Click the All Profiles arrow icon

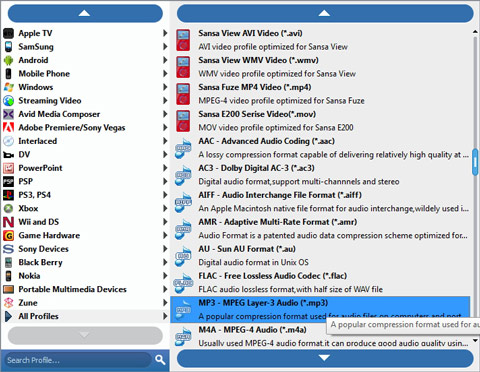coord(8,316)
